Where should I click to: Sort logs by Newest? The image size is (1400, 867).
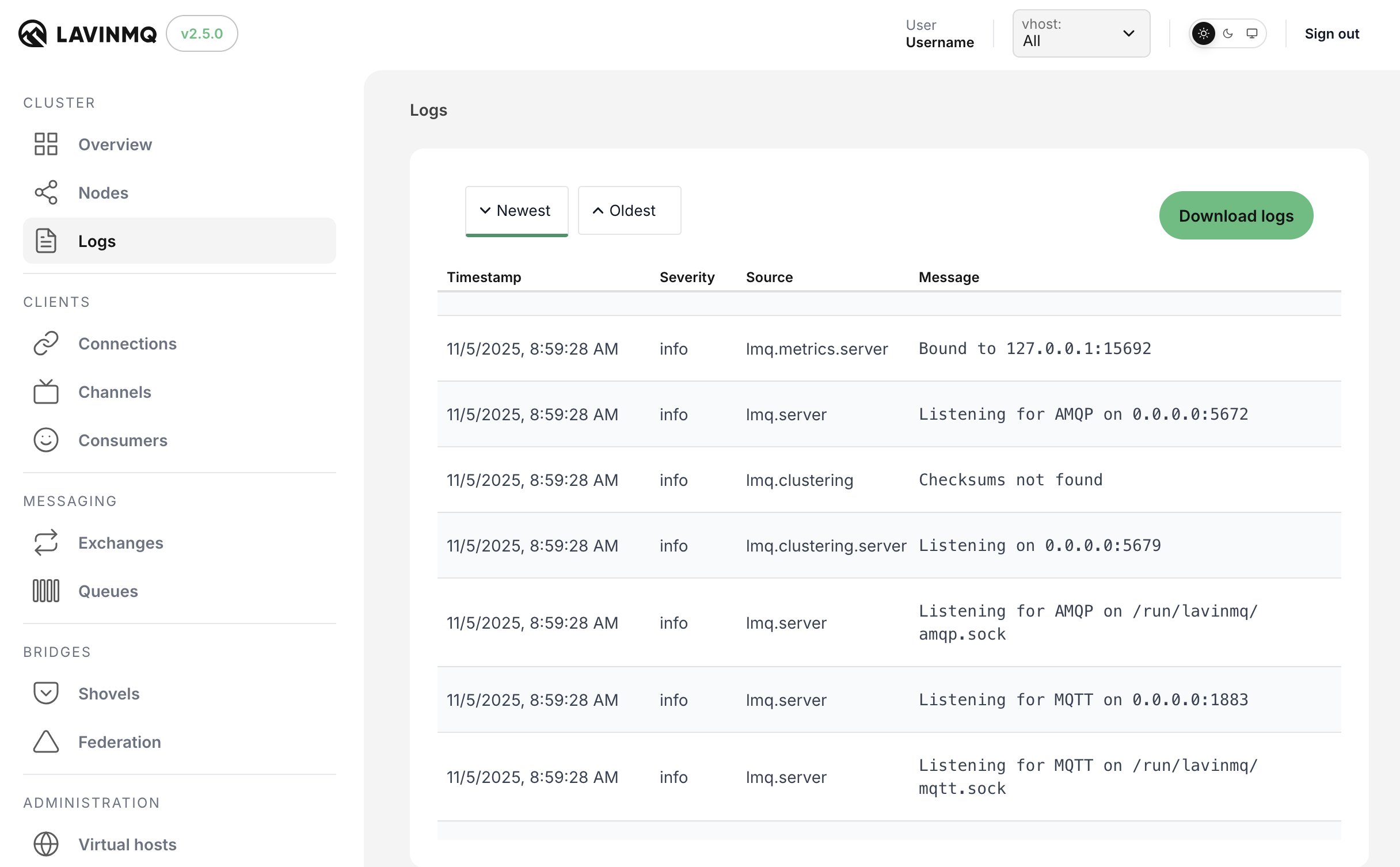516,211
